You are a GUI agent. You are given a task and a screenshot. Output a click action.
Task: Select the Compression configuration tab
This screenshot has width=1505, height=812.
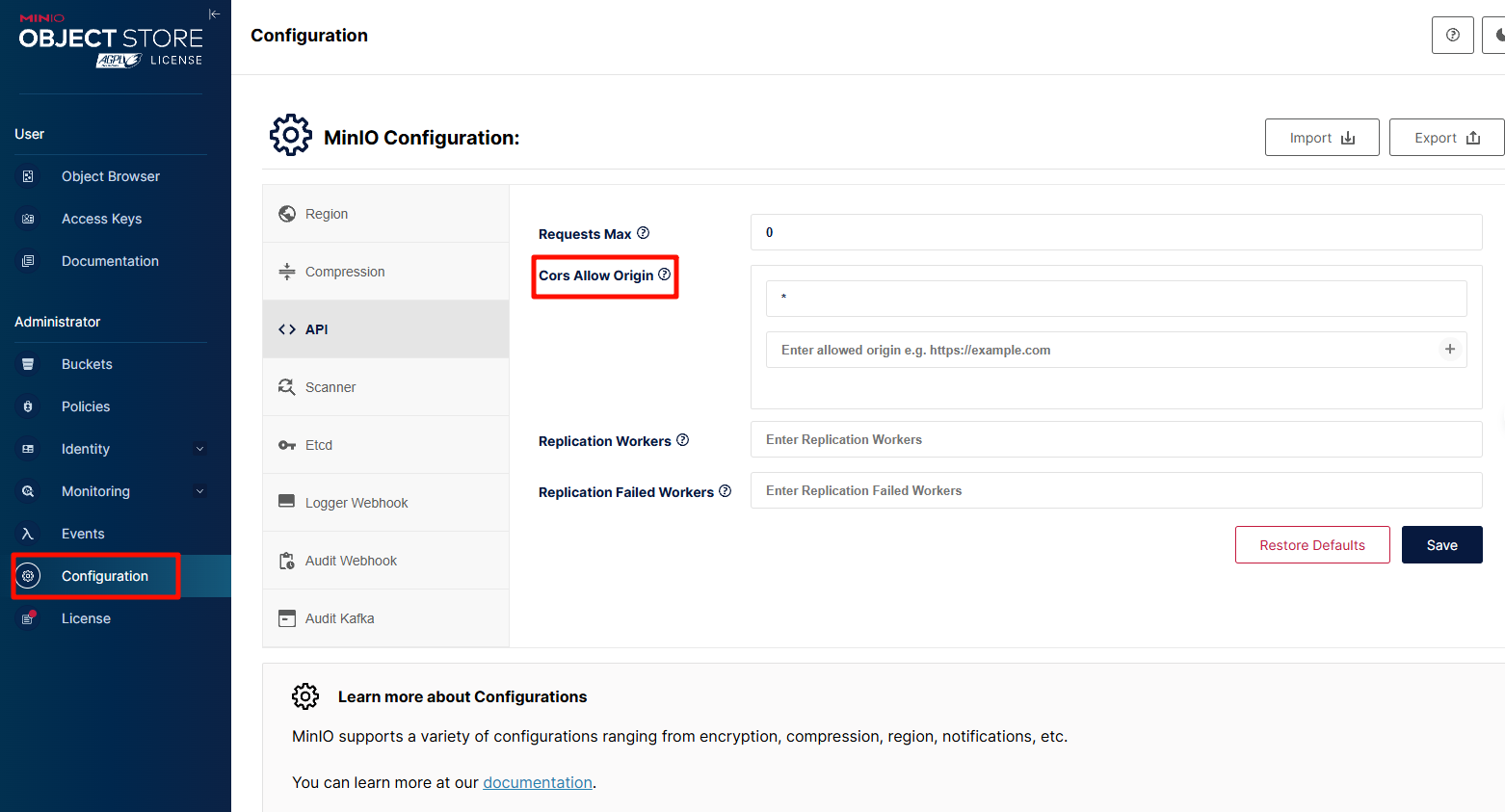(345, 272)
